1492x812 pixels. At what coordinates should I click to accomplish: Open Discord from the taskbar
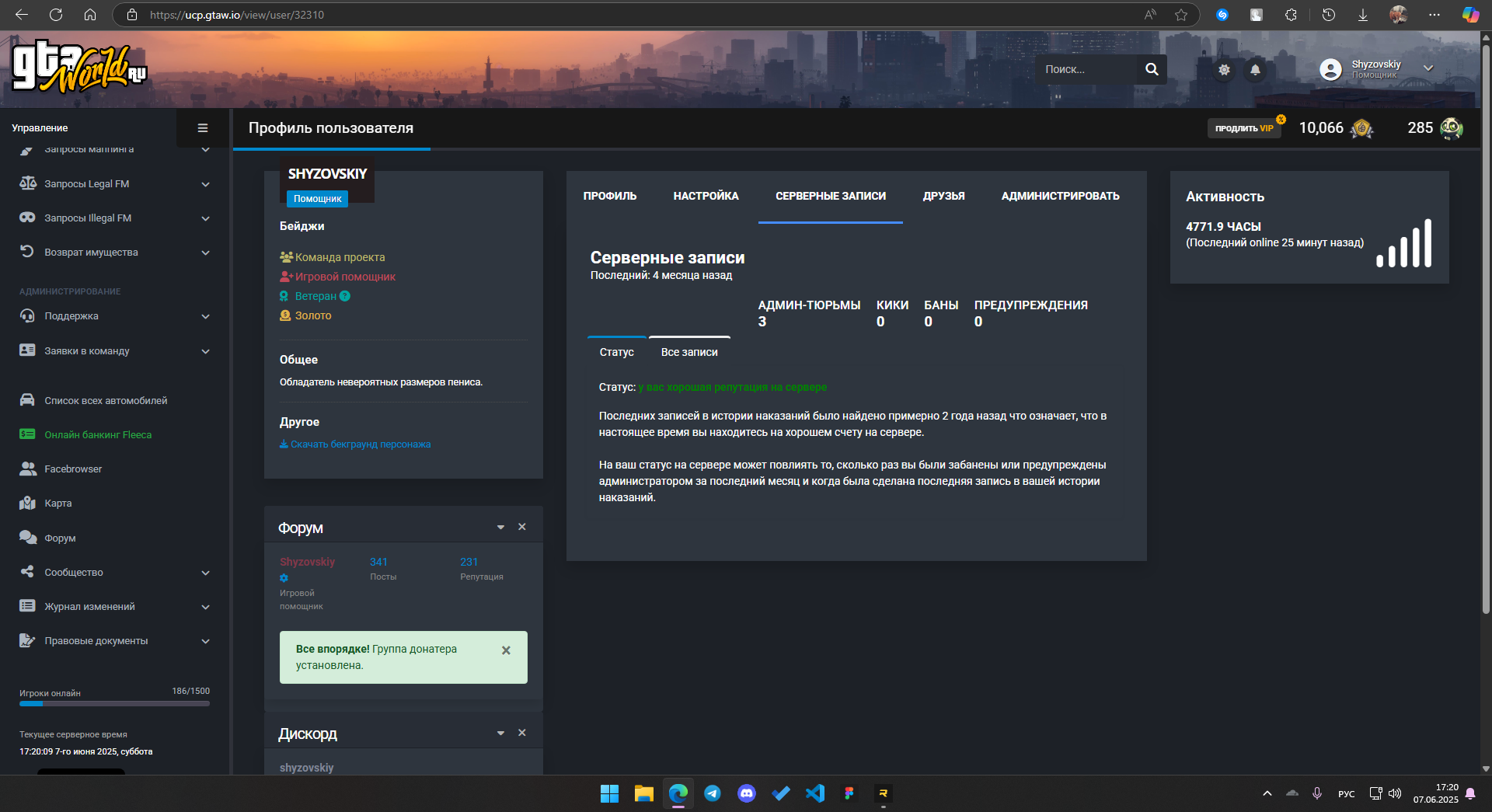click(x=747, y=793)
